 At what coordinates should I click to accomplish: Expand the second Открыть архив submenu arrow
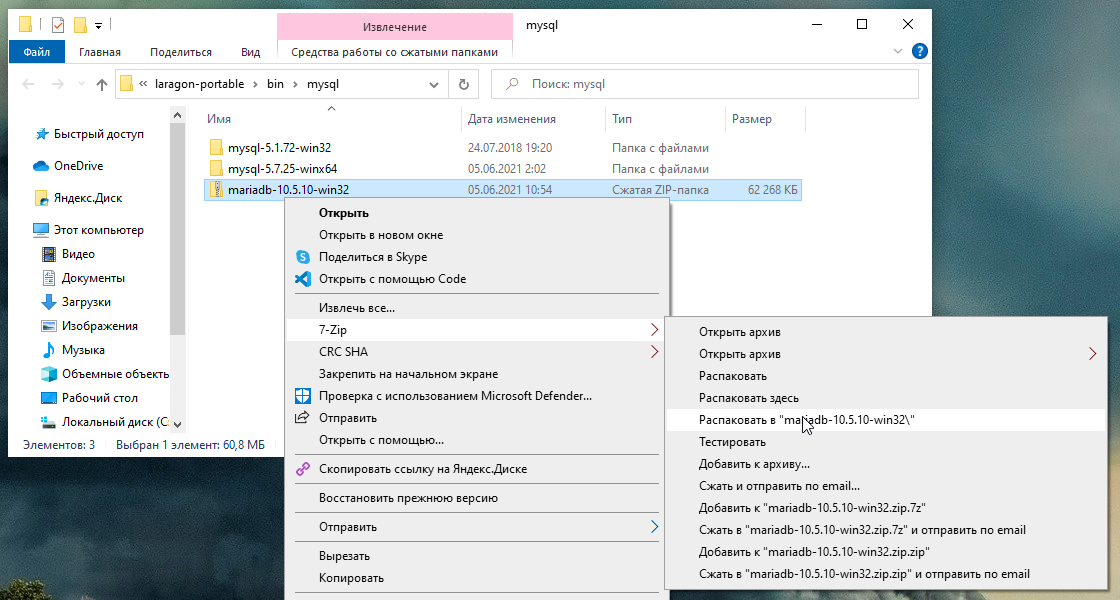coord(1092,354)
